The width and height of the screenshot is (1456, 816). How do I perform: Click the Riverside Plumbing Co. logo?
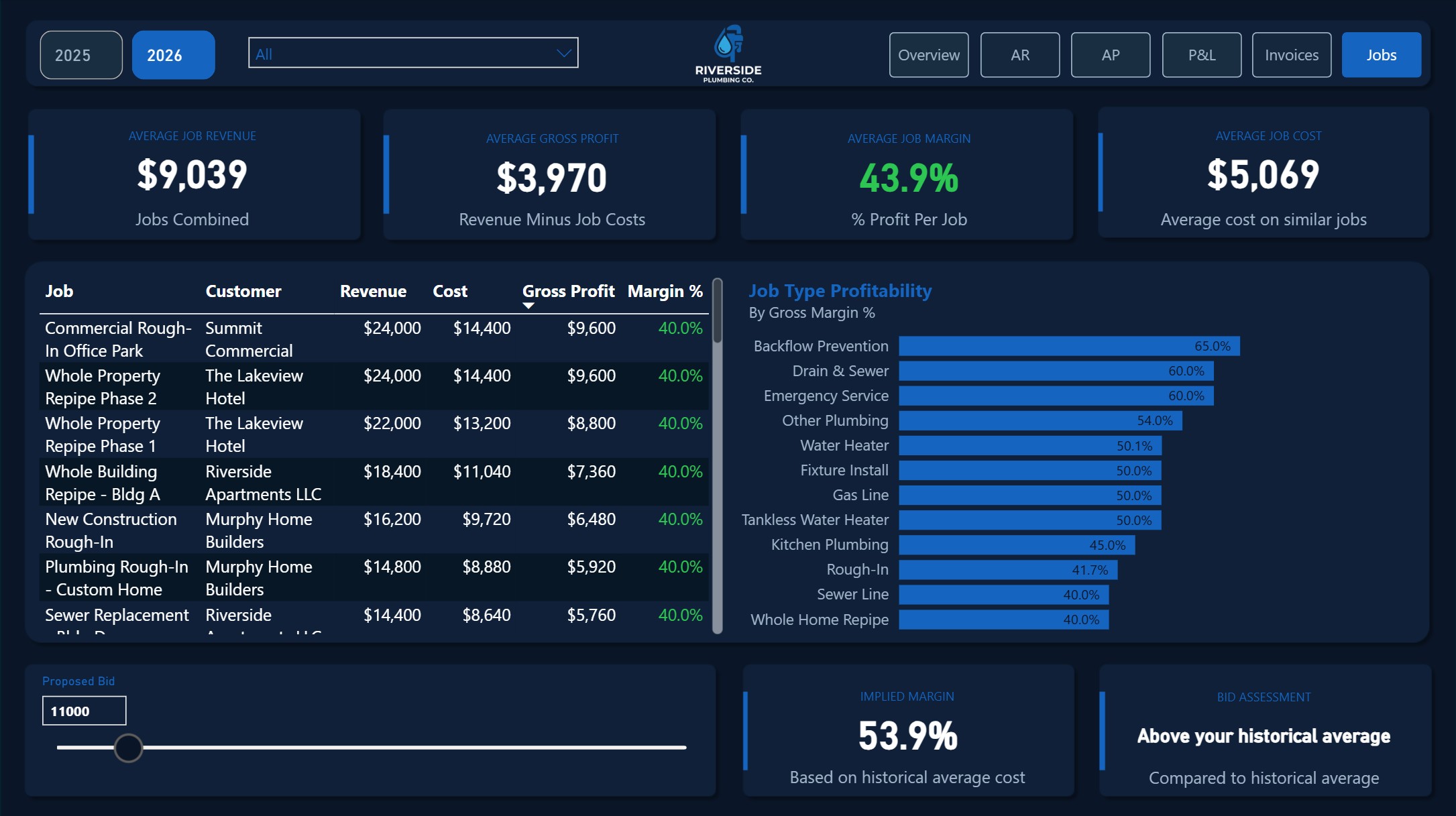pos(728,54)
